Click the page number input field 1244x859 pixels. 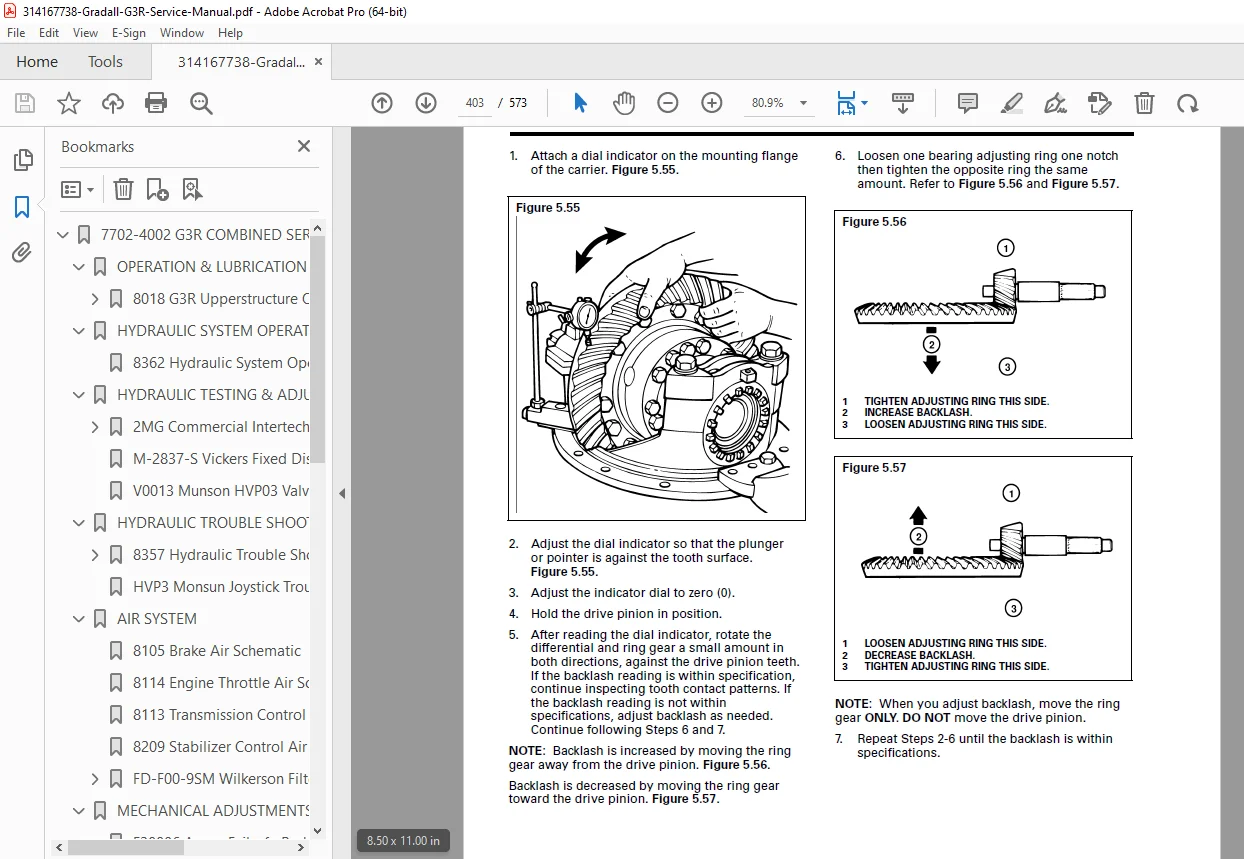click(475, 103)
